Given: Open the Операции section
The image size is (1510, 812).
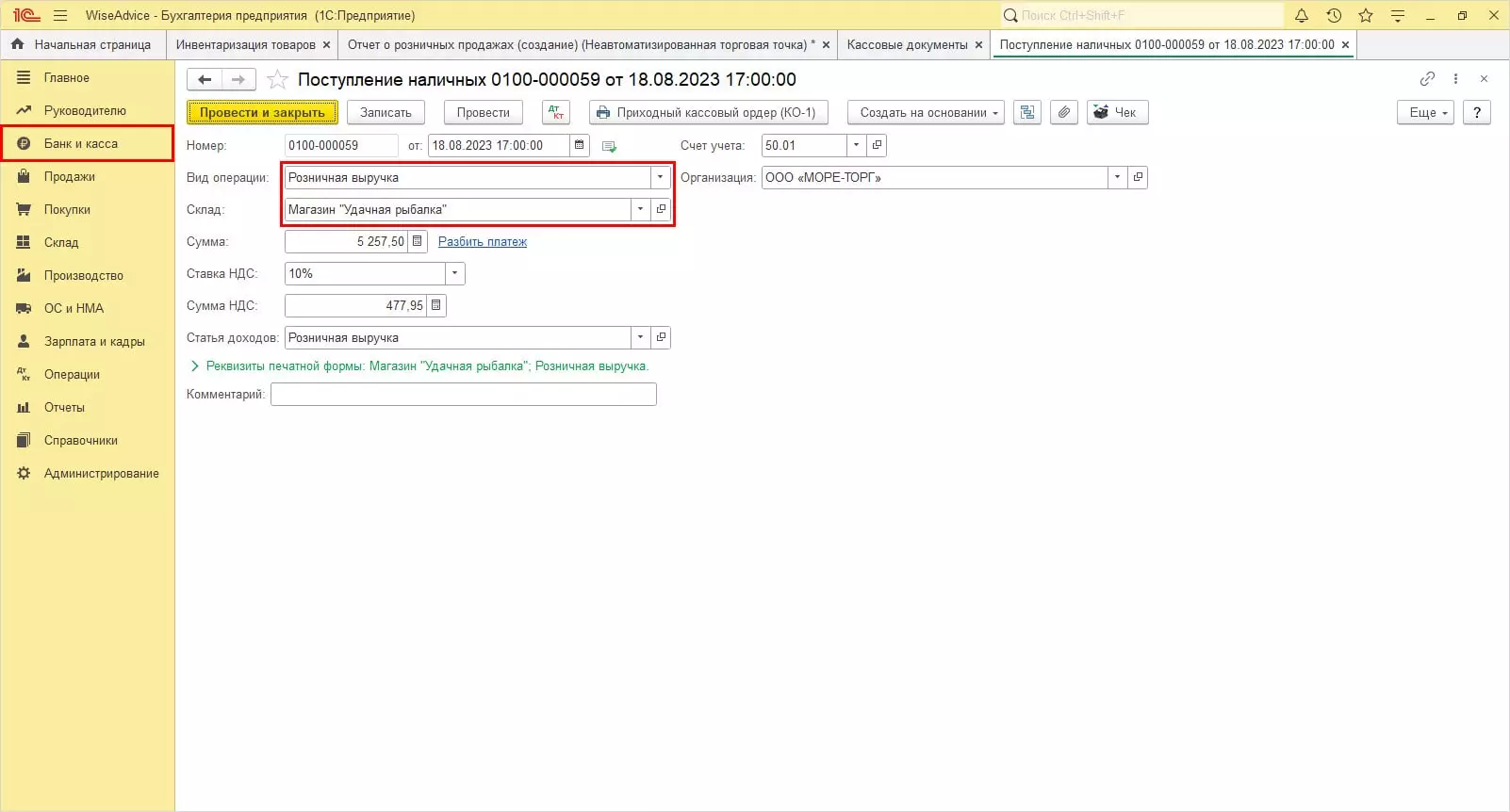Looking at the screenshot, I should [x=88, y=374].
